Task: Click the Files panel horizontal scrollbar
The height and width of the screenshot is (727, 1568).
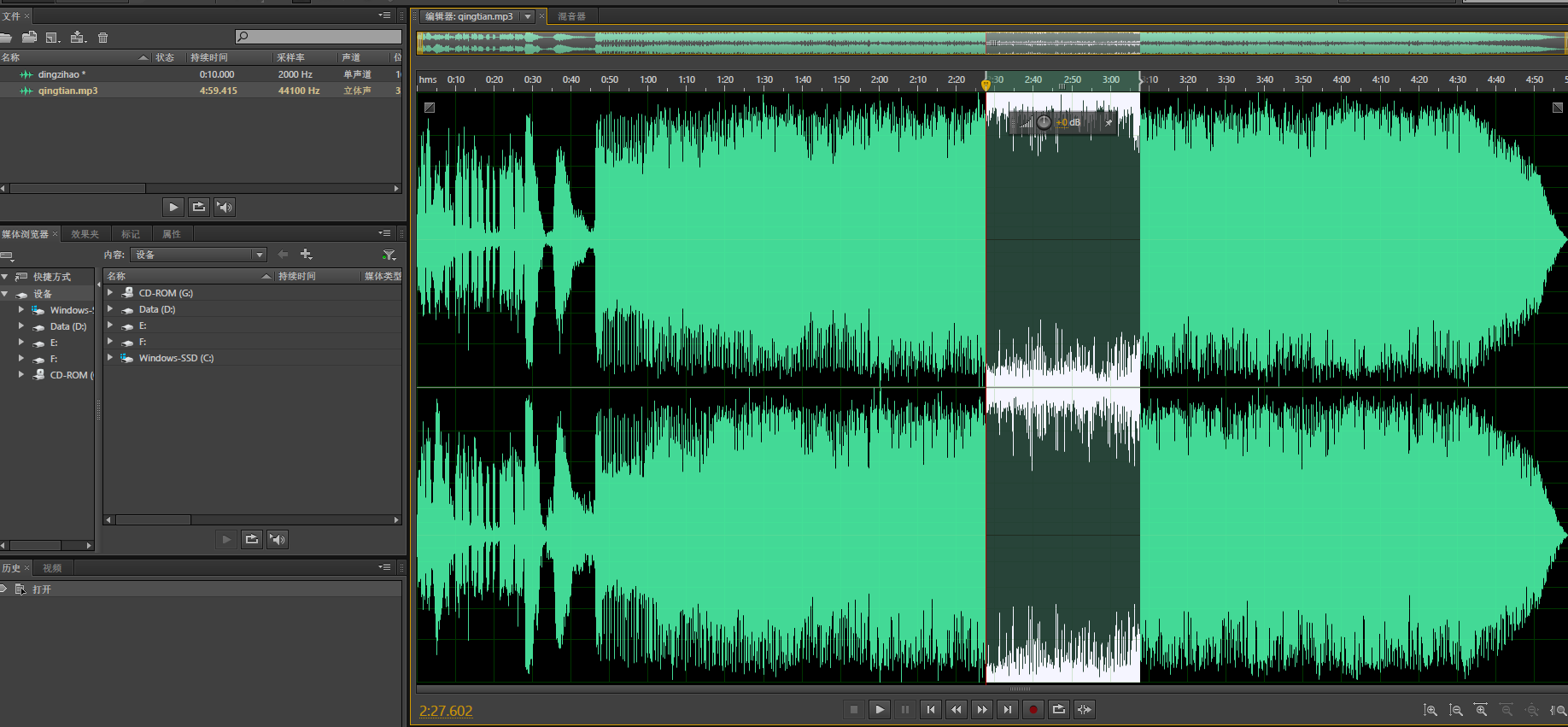Action: (x=77, y=188)
